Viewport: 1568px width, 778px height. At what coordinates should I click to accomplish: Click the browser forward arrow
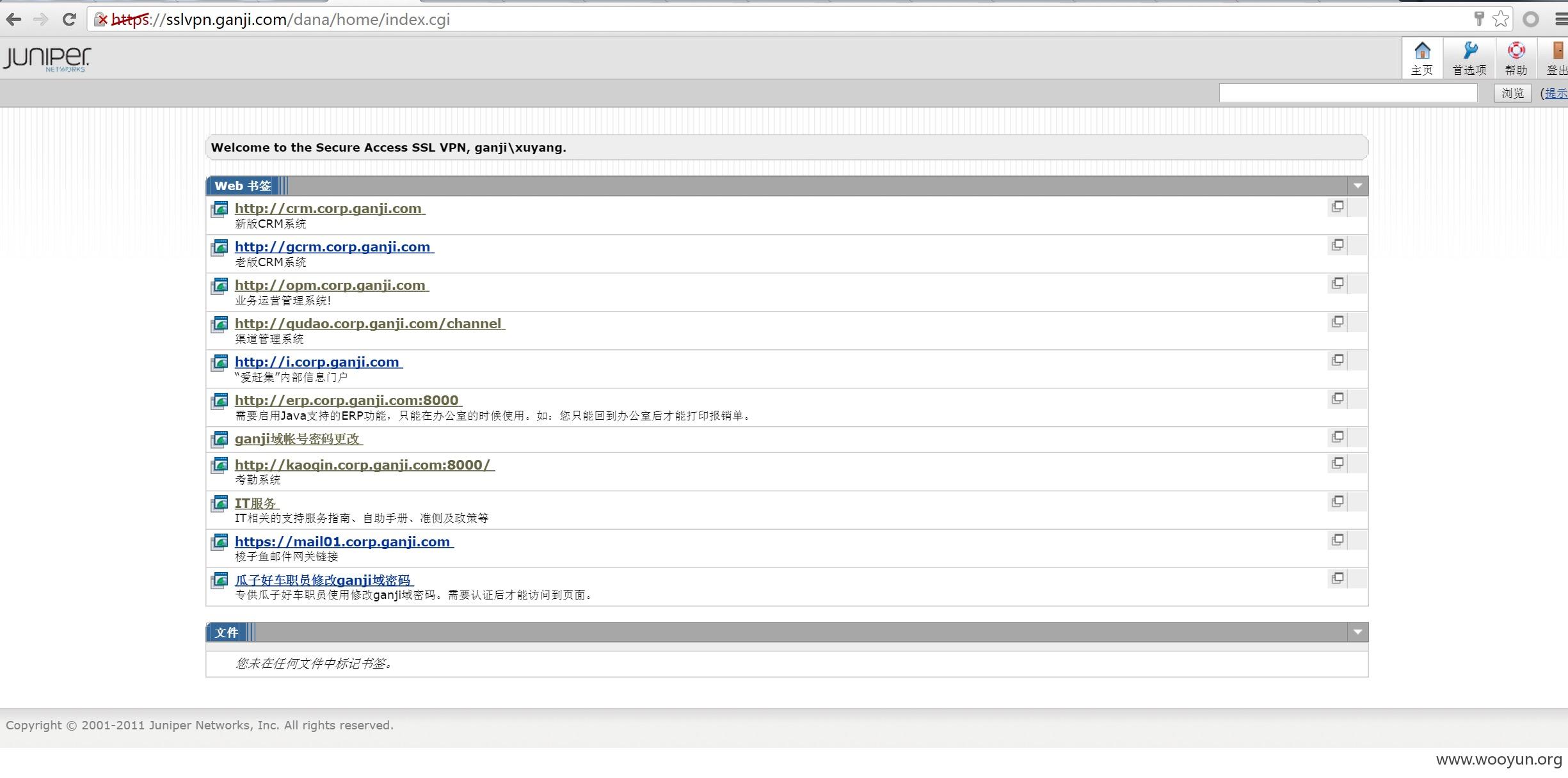[40, 19]
